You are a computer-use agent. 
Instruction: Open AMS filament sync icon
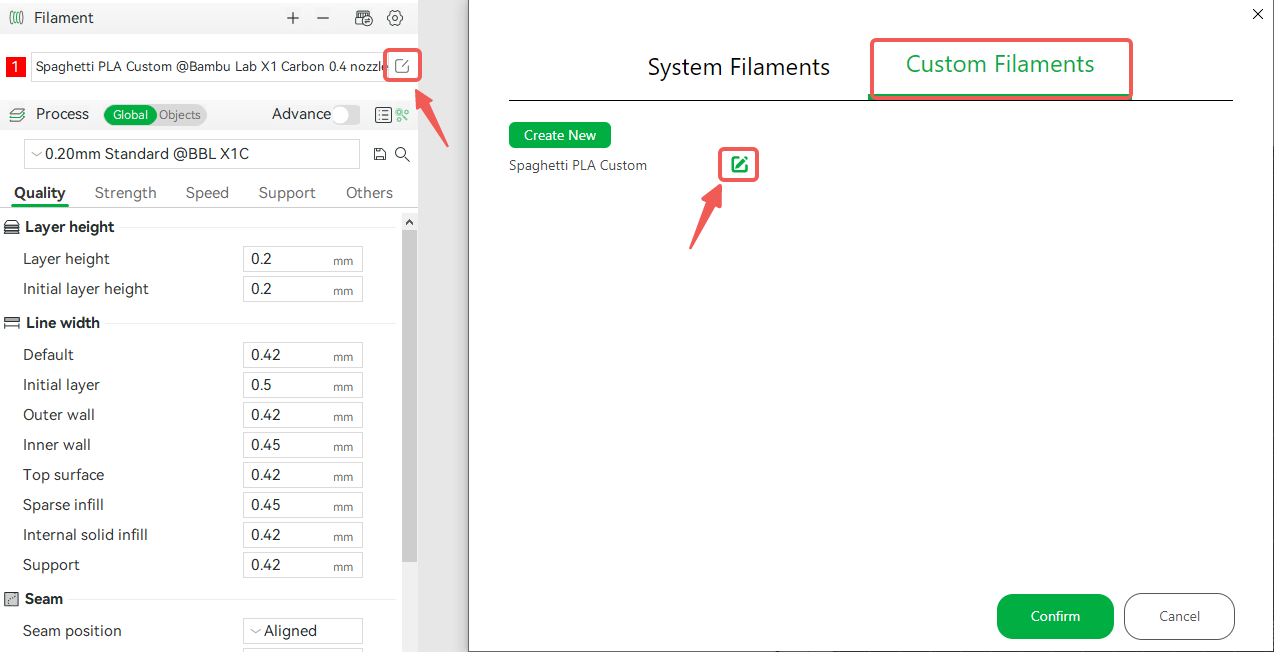[364, 18]
